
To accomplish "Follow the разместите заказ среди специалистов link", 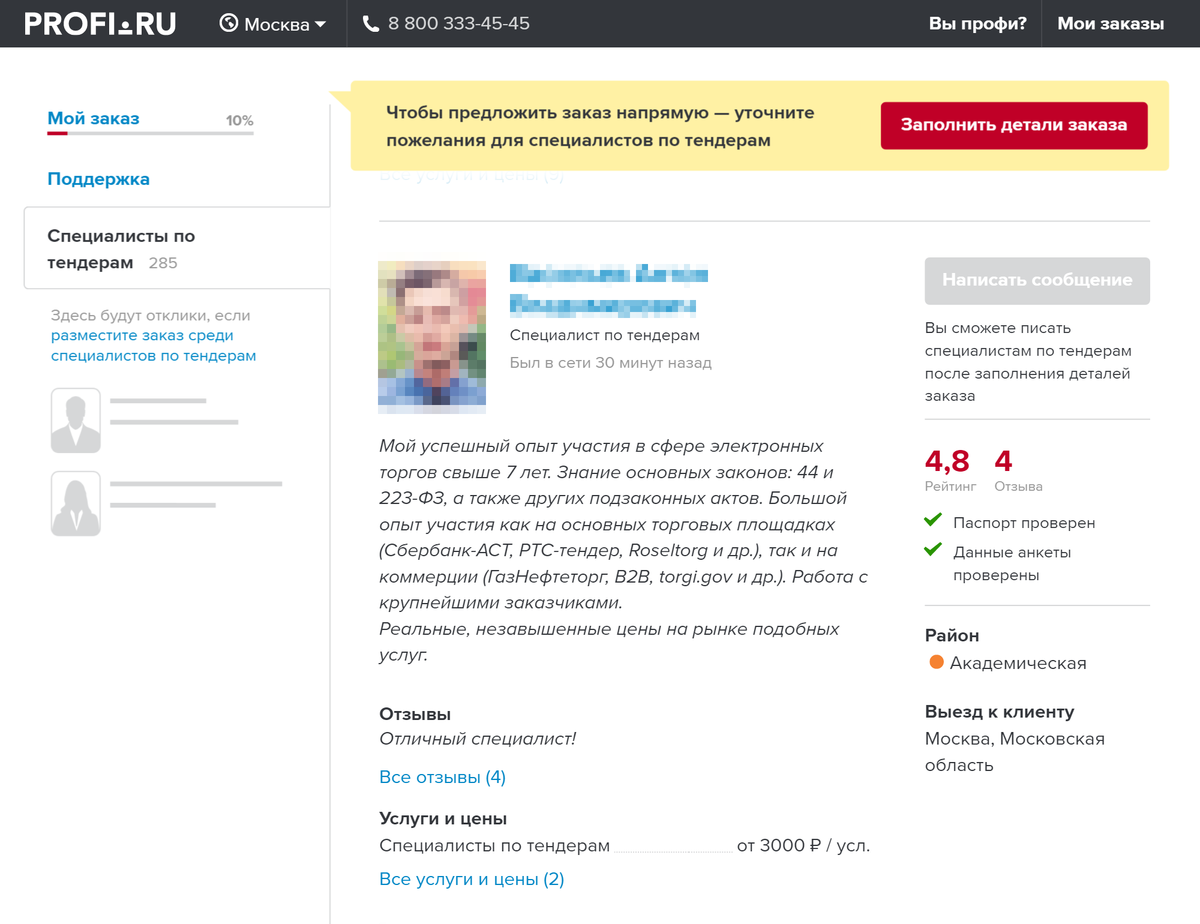I will tap(153, 346).
